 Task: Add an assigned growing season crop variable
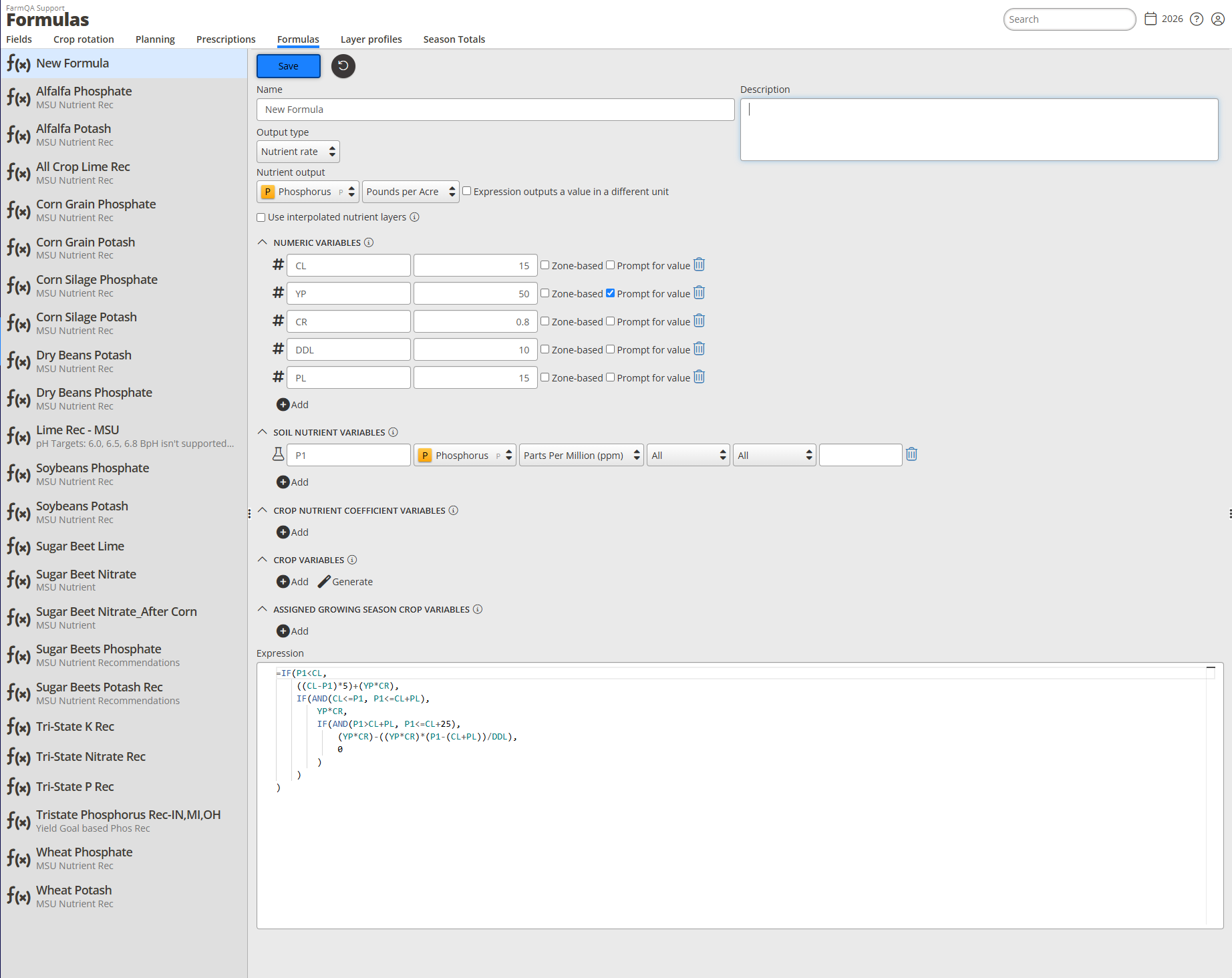[x=293, y=631]
